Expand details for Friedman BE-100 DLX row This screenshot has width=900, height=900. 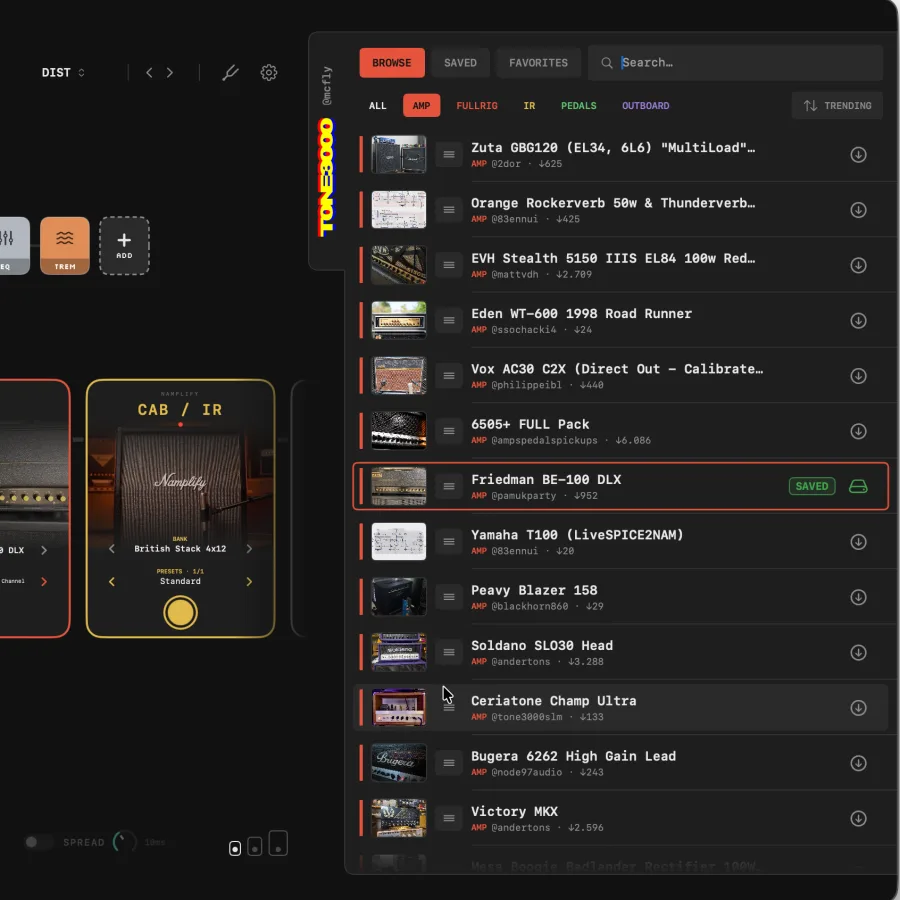449,487
